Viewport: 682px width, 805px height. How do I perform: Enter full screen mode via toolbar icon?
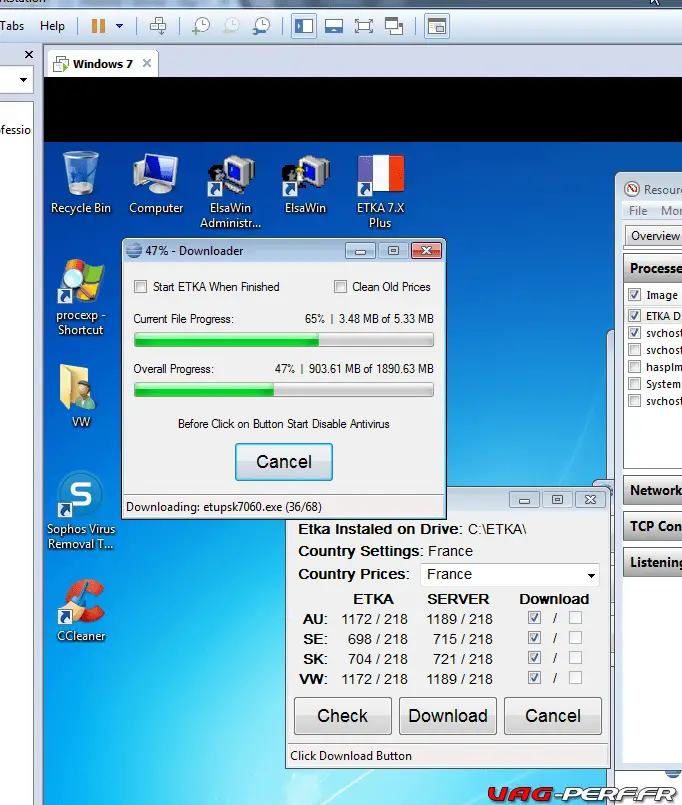pos(363,26)
